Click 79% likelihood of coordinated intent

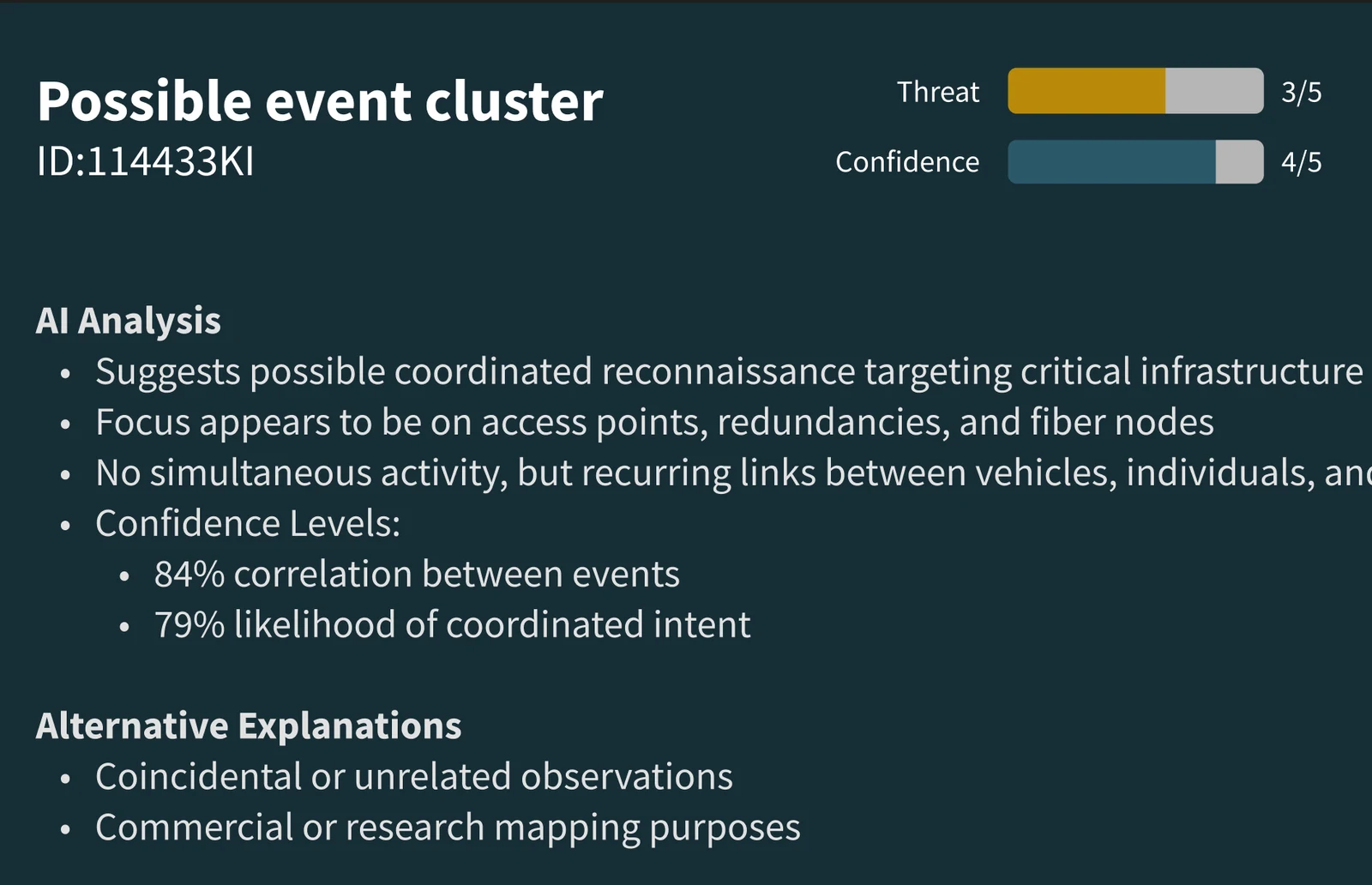(x=452, y=624)
